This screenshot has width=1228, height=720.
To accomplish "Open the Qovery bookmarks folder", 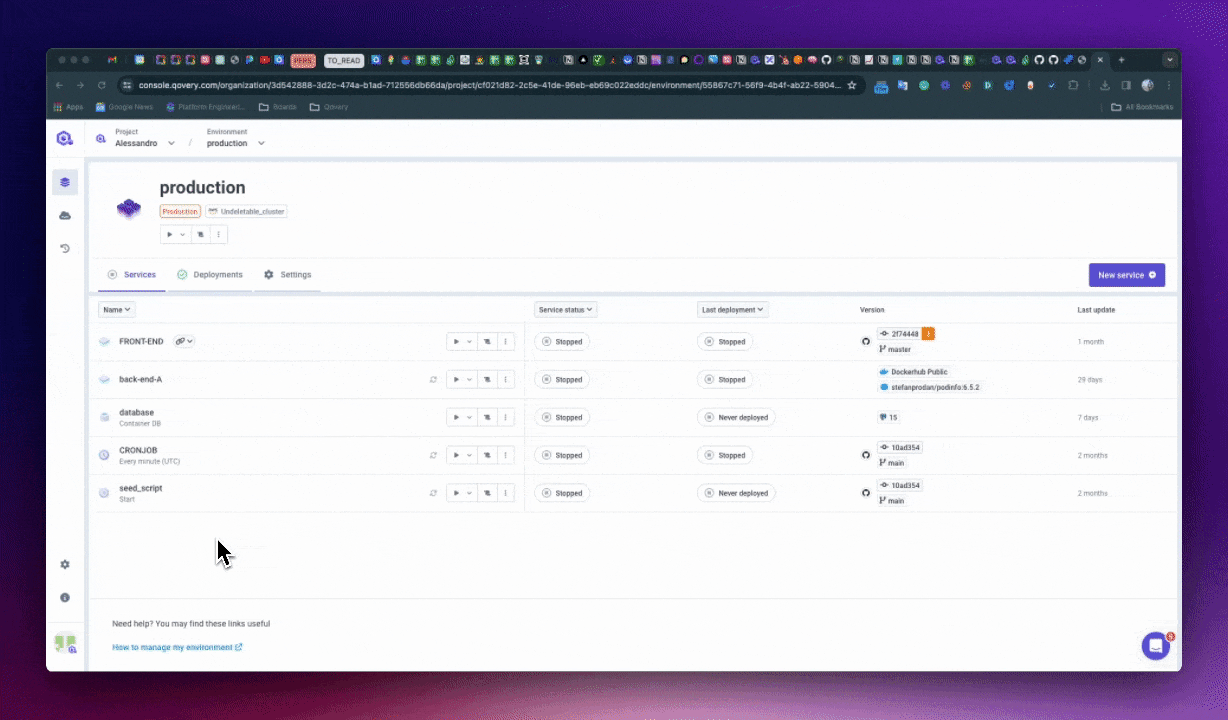I will 329,107.
